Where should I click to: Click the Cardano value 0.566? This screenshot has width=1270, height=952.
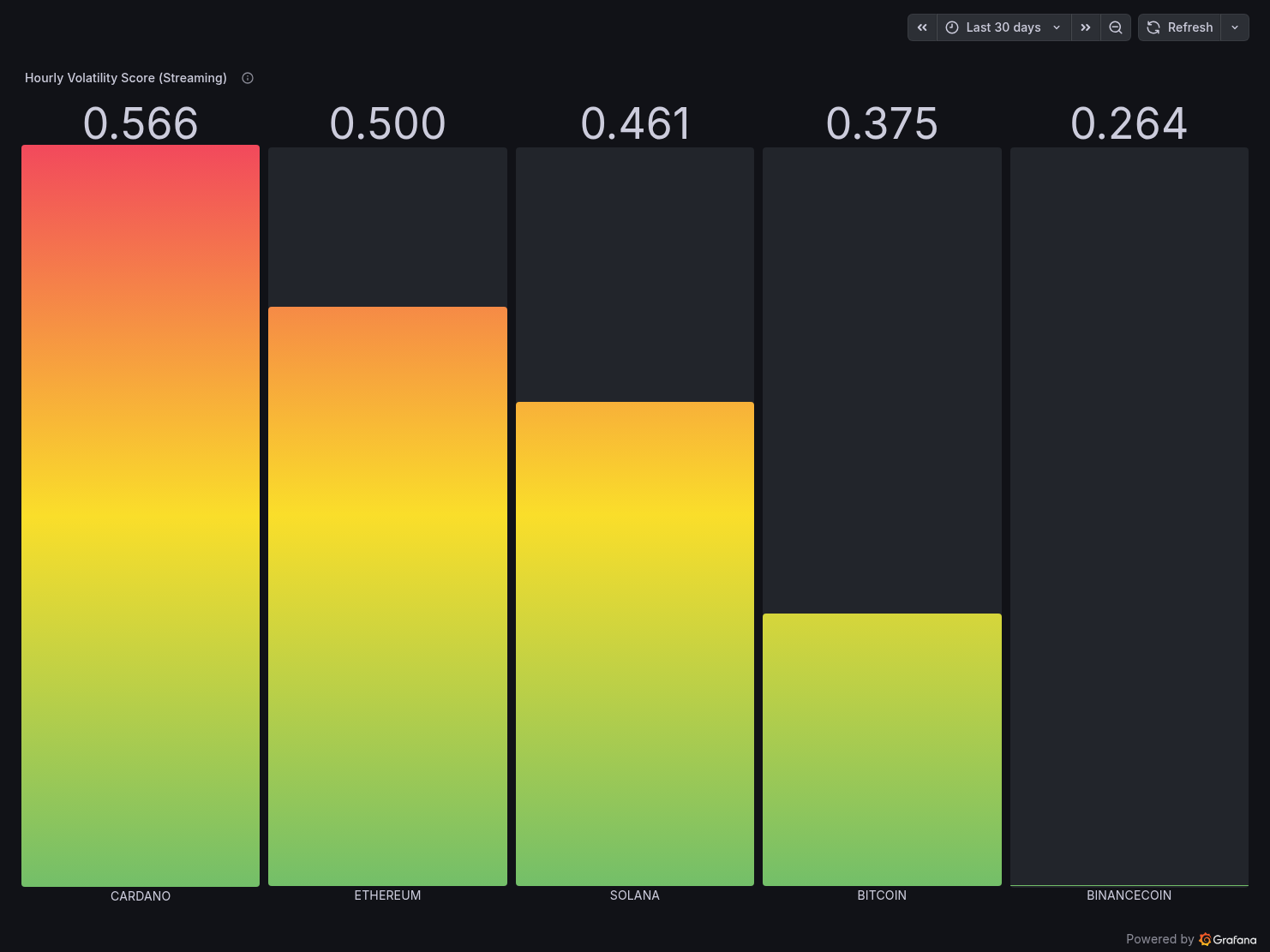coord(141,123)
